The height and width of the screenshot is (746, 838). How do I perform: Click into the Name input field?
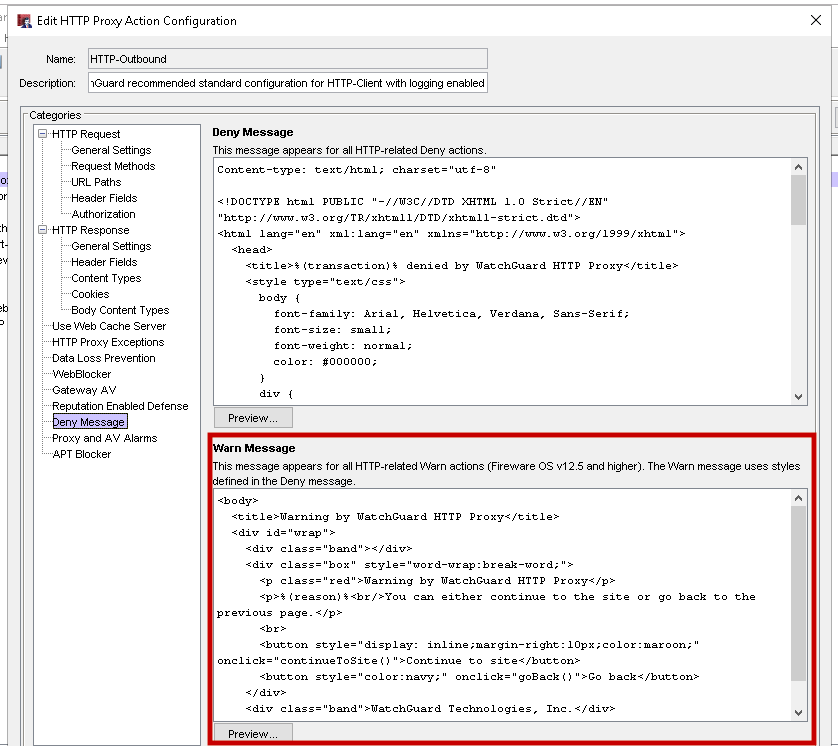coord(288,59)
